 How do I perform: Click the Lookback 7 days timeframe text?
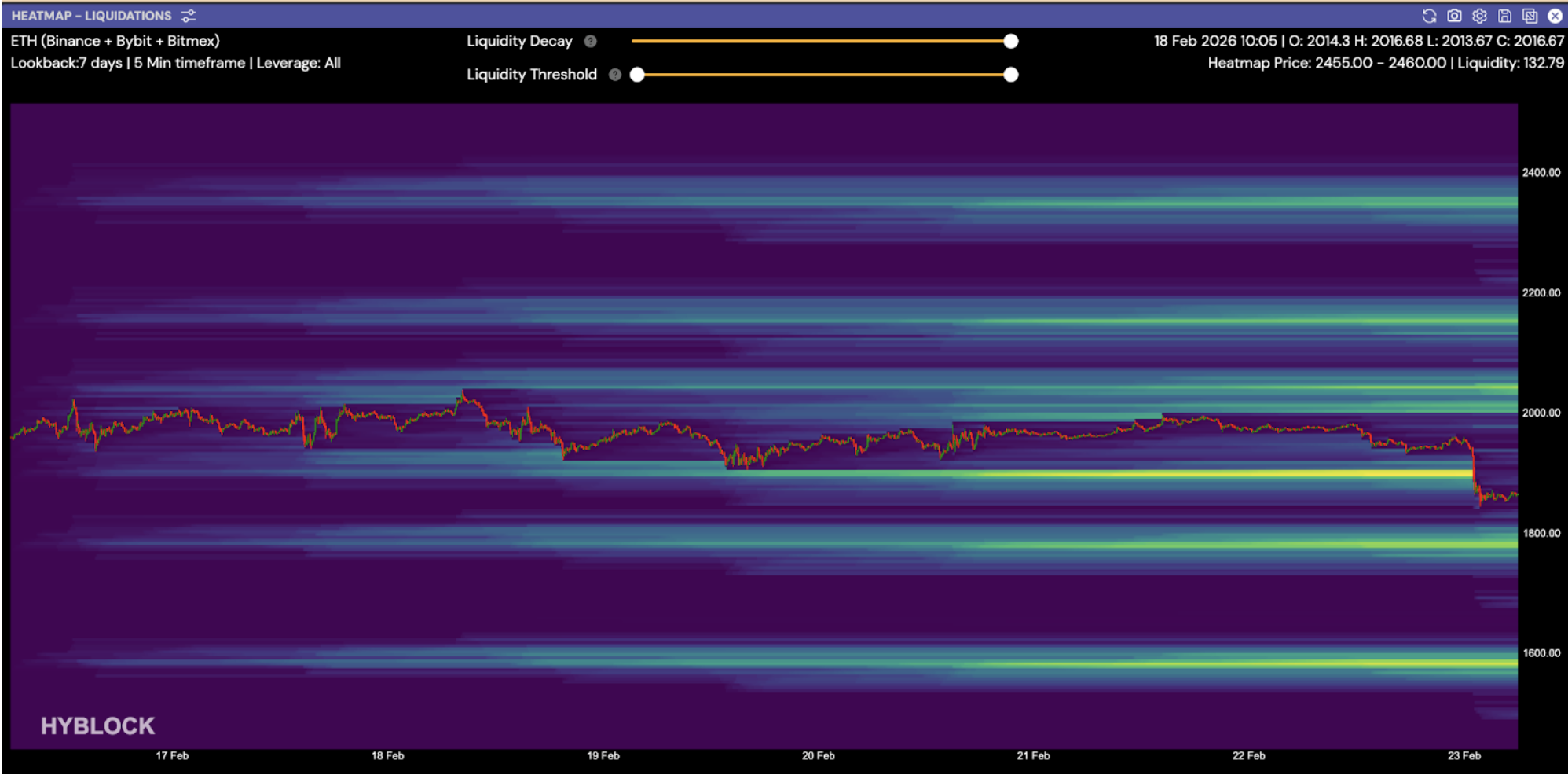pyautogui.click(x=175, y=63)
